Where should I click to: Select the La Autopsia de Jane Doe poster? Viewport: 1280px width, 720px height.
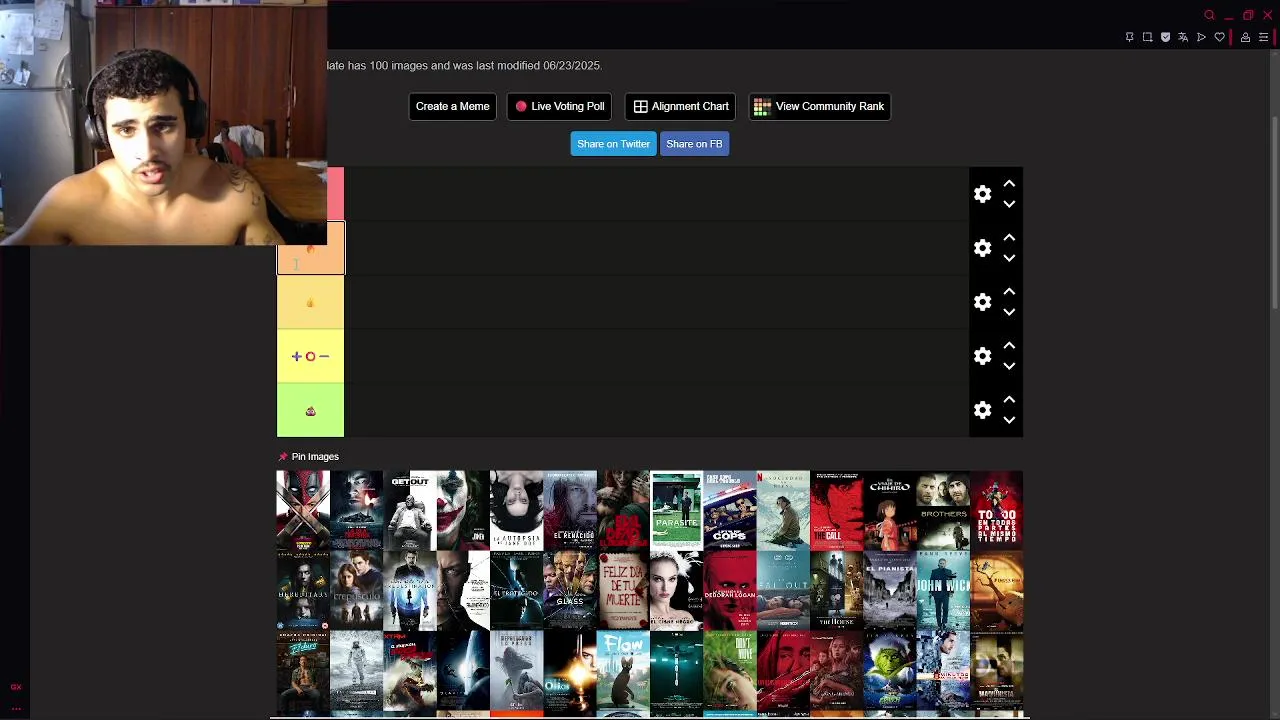tap(516, 510)
